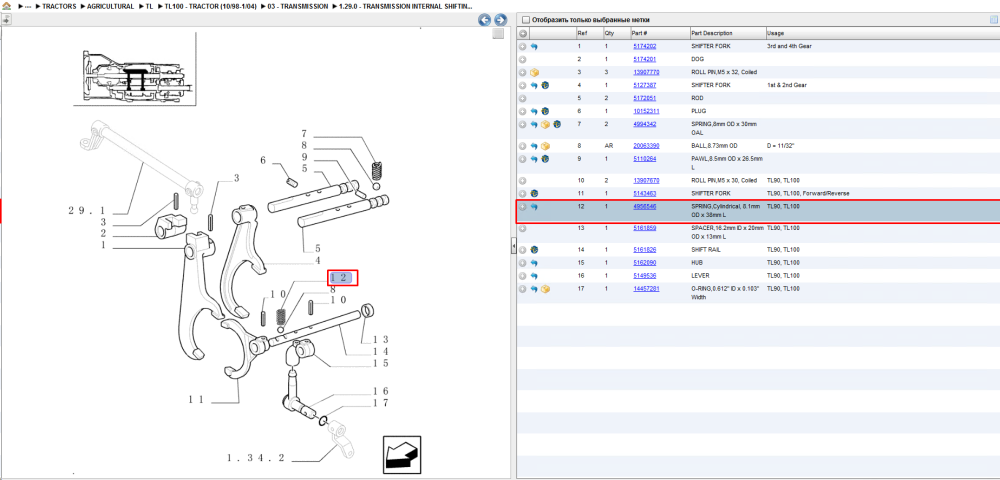Go to next diagram with right arrow

click(x=501, y=20)
